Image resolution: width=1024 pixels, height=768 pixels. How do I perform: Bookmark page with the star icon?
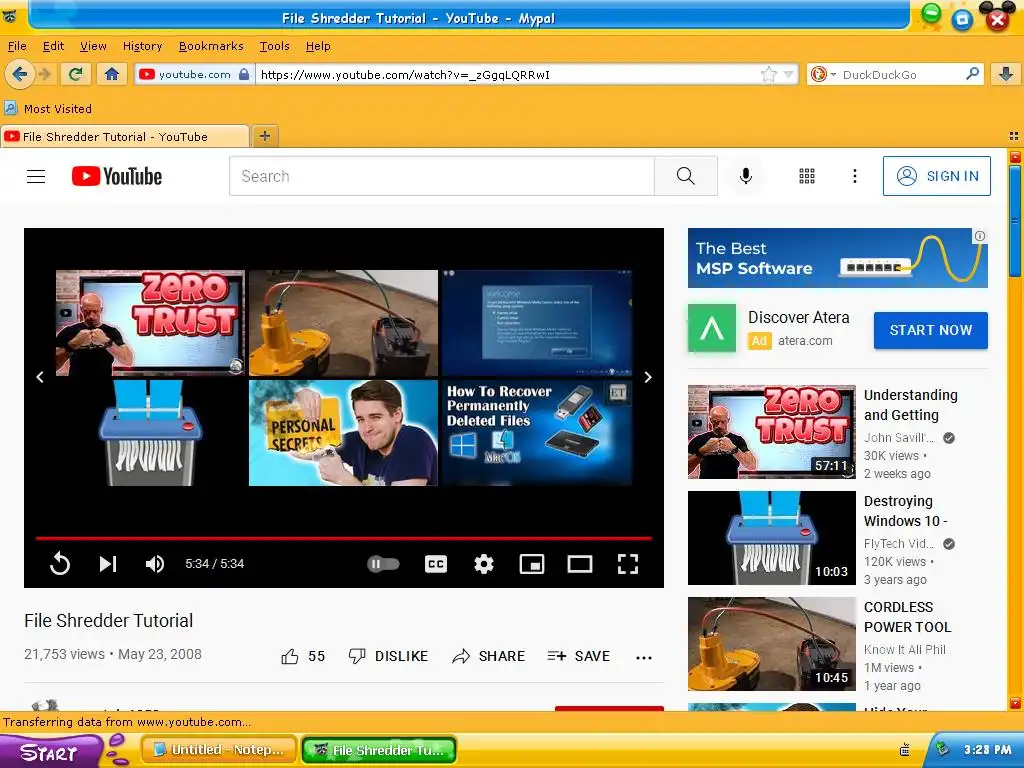[769, 74]
